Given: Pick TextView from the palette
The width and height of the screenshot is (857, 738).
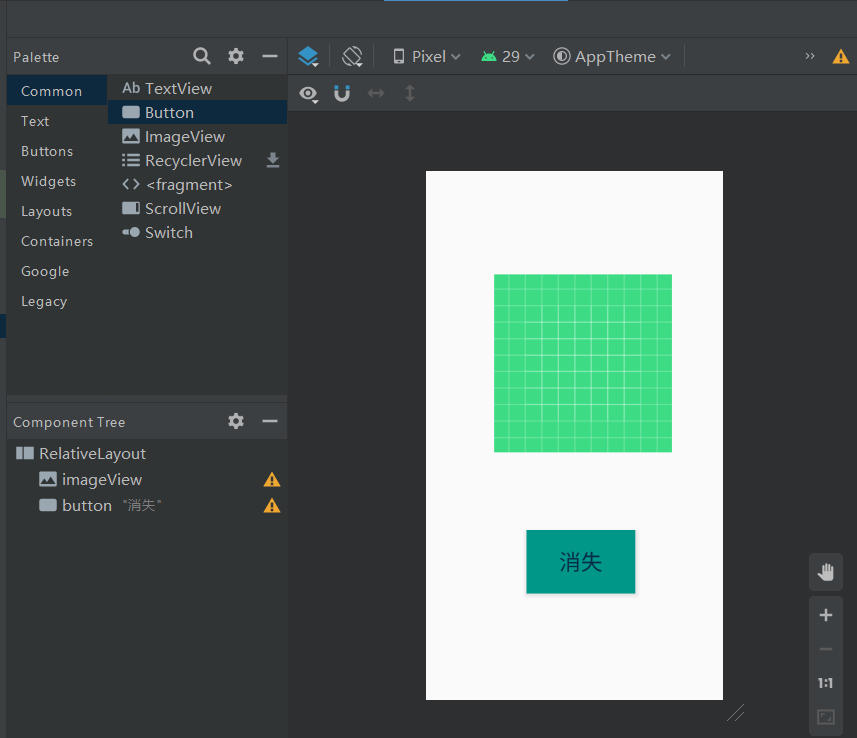Looking at the screenshot, I should coord(197,88).
